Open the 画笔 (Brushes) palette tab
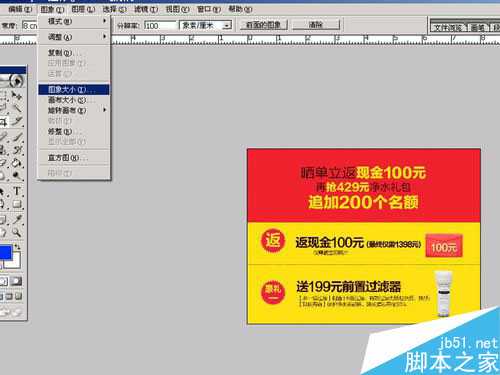Viewport: 500px width, 375px height. point(479,28)
